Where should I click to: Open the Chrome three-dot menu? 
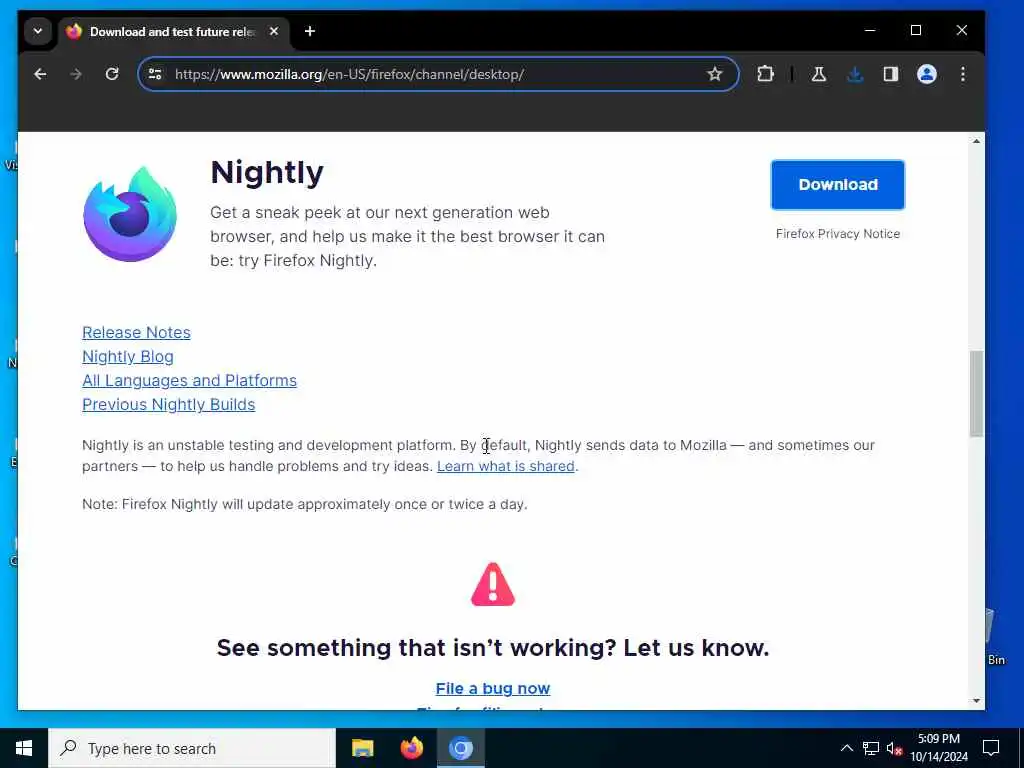tap(963, 74)
